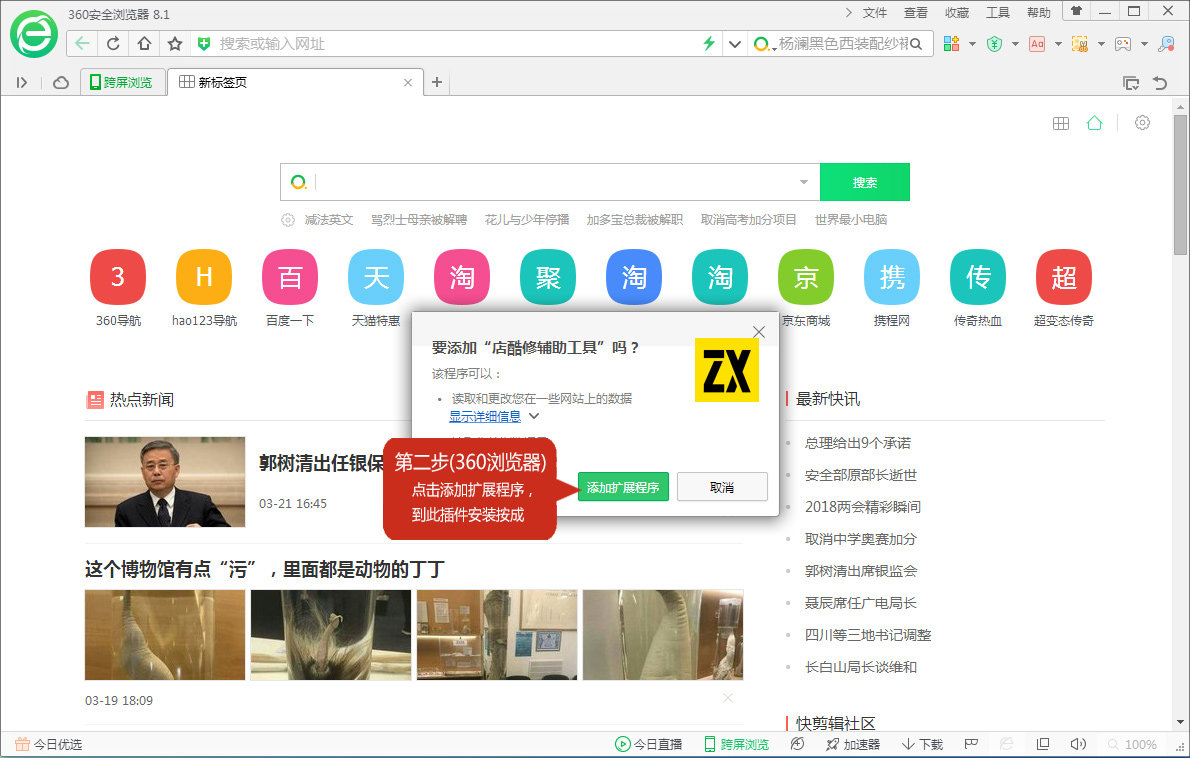Viewport: 1190px width, 758px height.
Task: Open news link 2018两会精彩瞬间
Action: click(x=863, y=506)
